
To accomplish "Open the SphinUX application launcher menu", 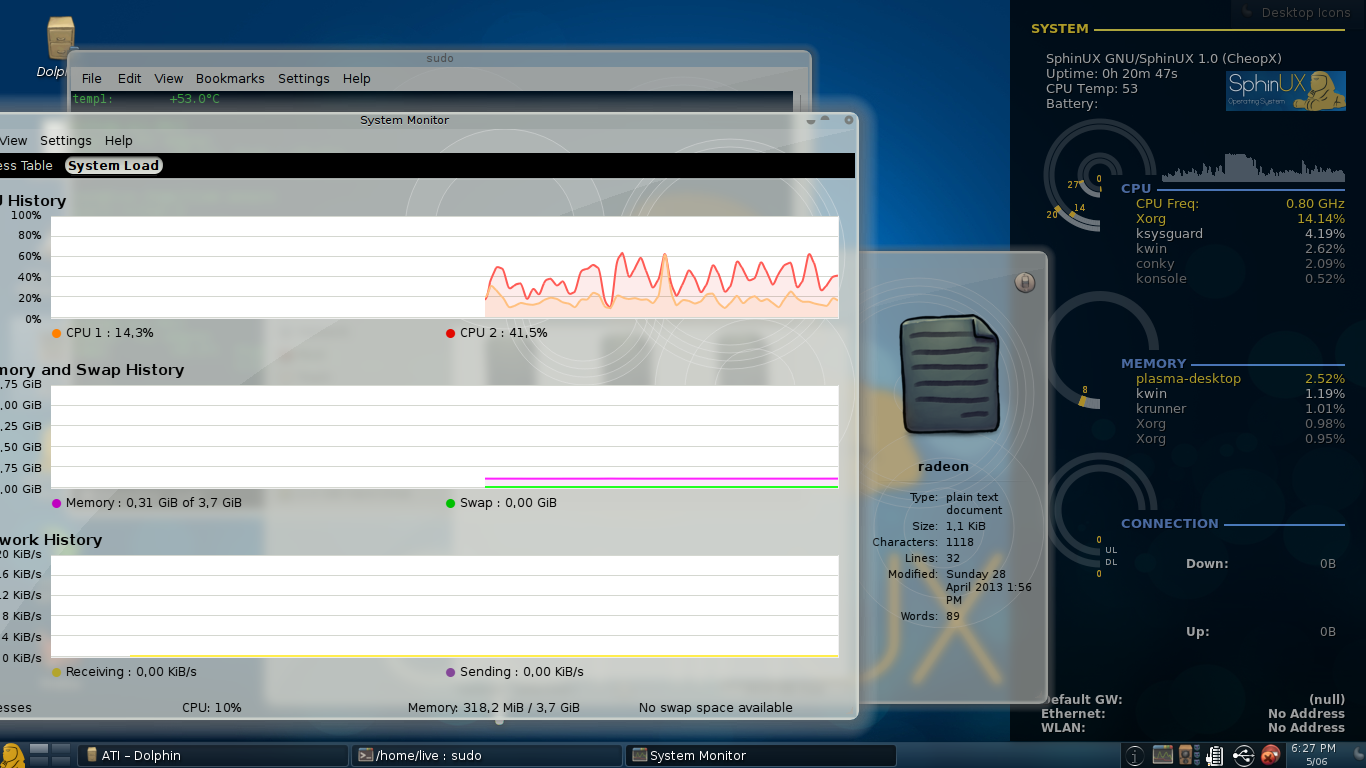I will (12, 755).
